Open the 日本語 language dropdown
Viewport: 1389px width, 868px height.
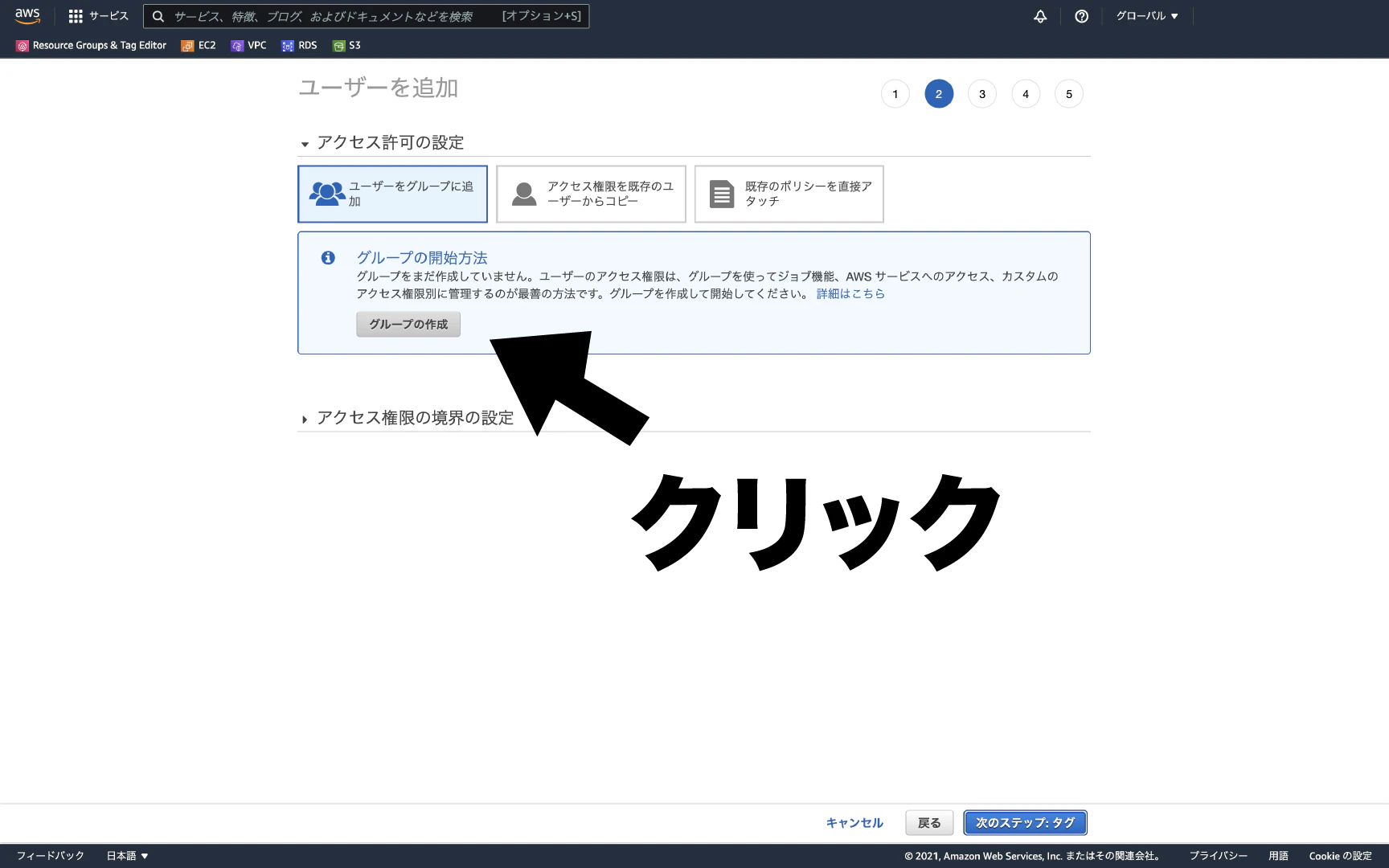click(128, 856)
